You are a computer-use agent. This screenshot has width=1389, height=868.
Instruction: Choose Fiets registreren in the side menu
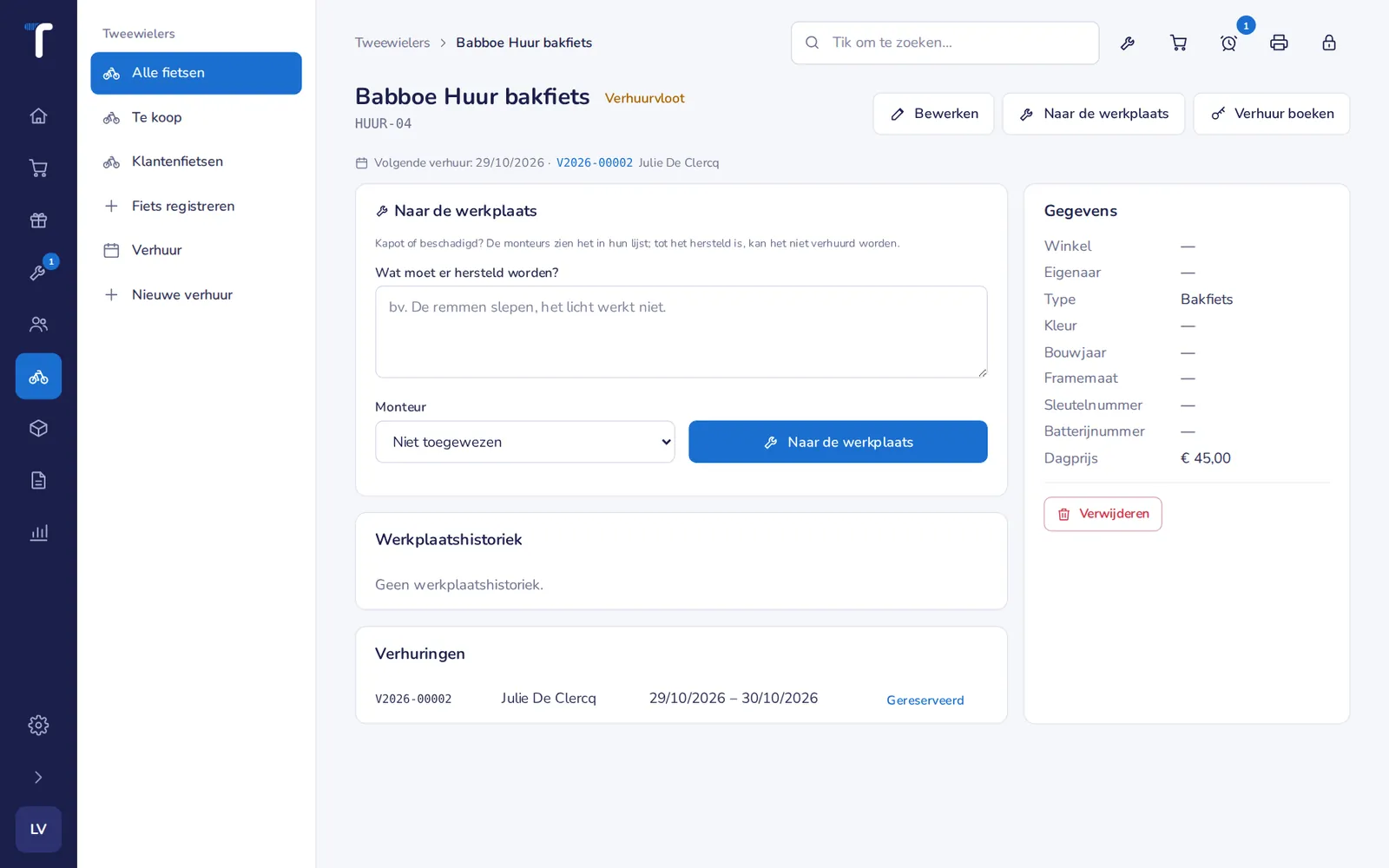pyautogui.click(x=196, y=207)
